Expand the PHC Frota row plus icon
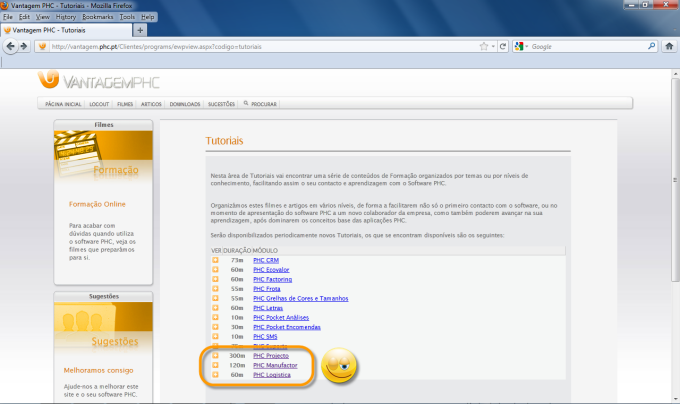This screenshot has height=404, width=680. pyautogui.click(x=215, y=288)
